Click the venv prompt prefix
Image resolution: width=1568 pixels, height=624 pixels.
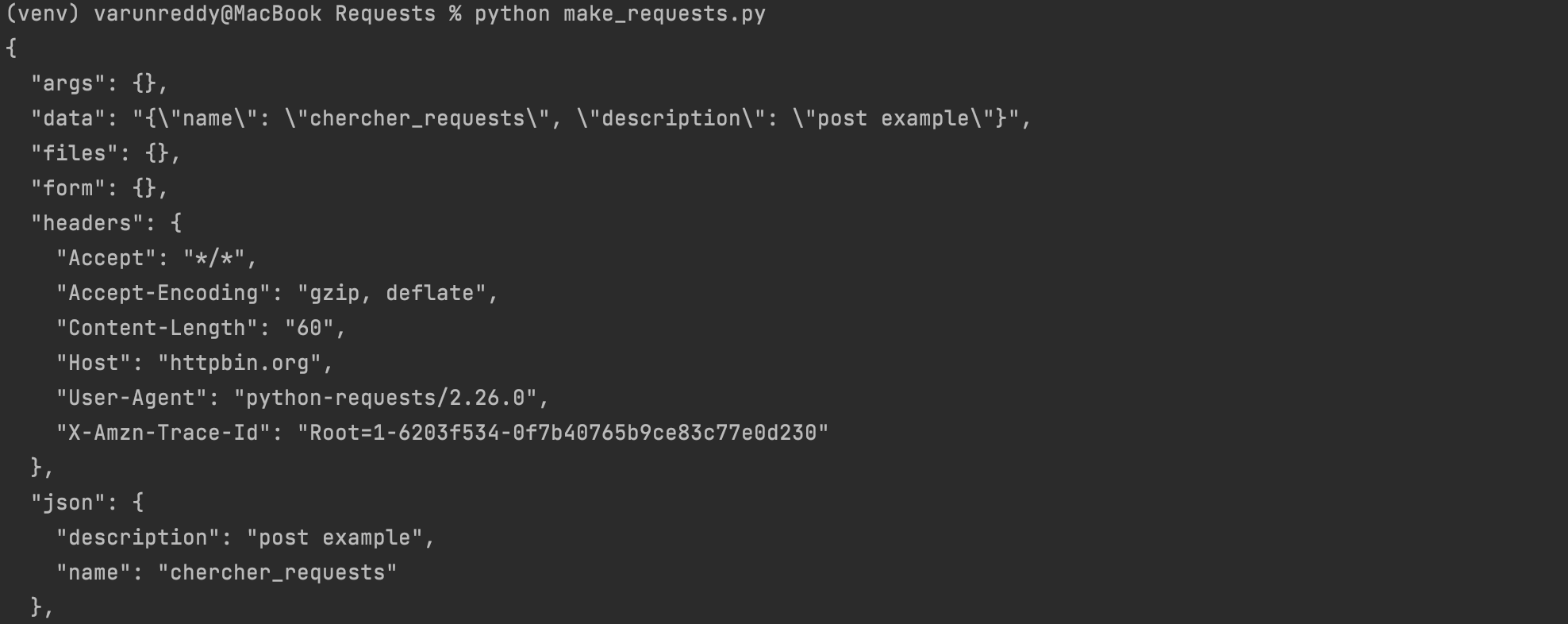(44, 14)
